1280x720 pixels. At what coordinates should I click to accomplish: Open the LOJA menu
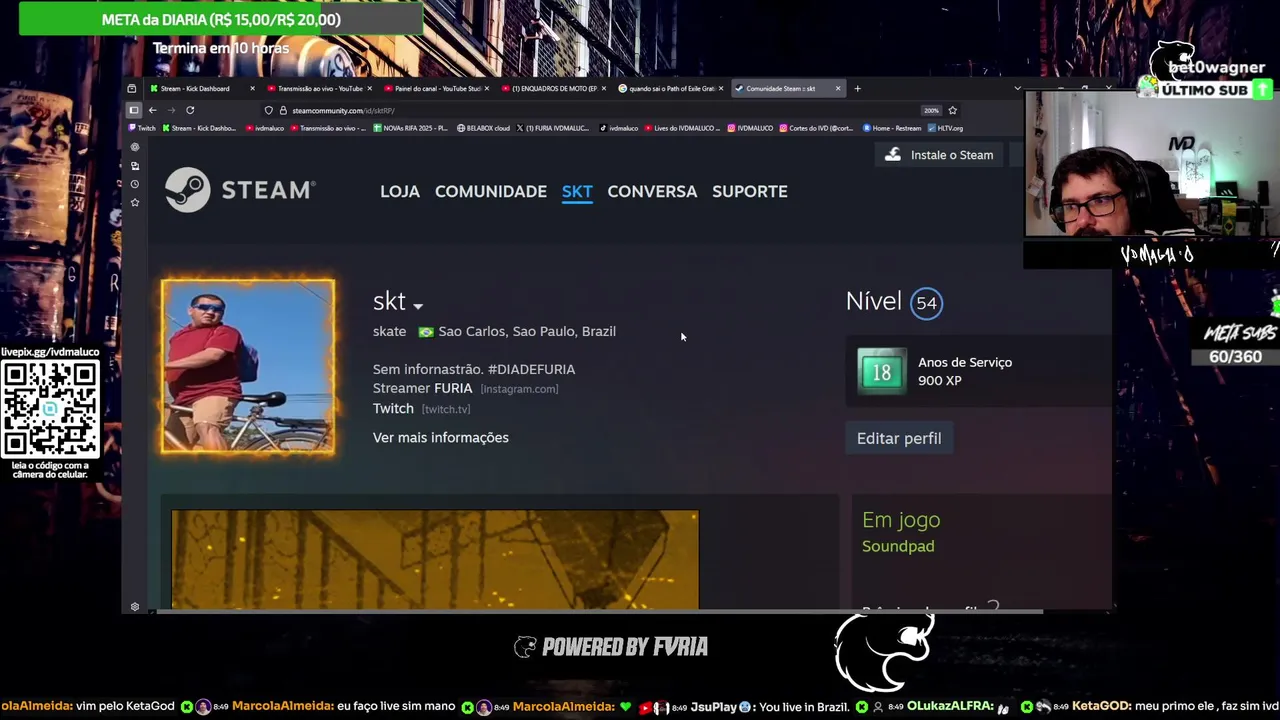pyautogui.click(x=400, y=191)
